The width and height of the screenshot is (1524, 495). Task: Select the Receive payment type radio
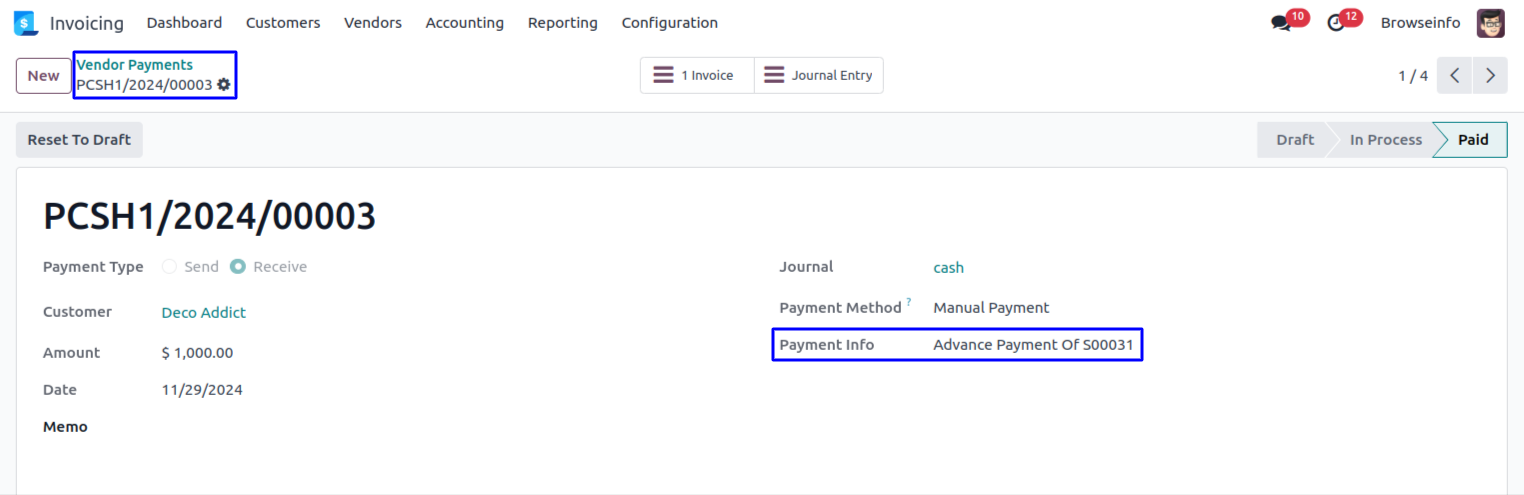[238, 267]
